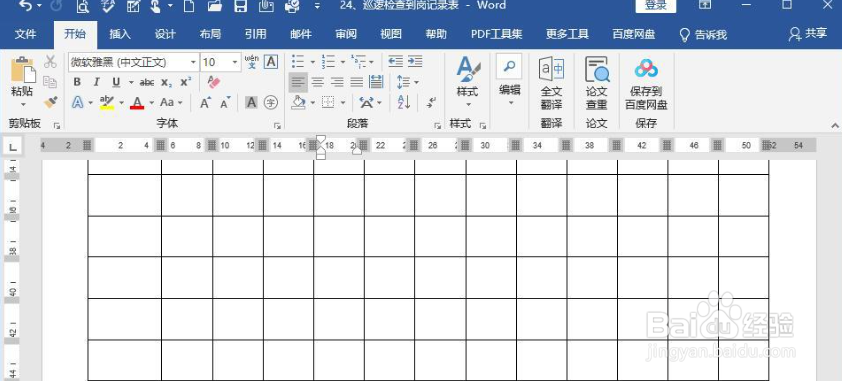Switch to the Review (审阅) tab
This screenshot has width=842, height=381.
346,34
